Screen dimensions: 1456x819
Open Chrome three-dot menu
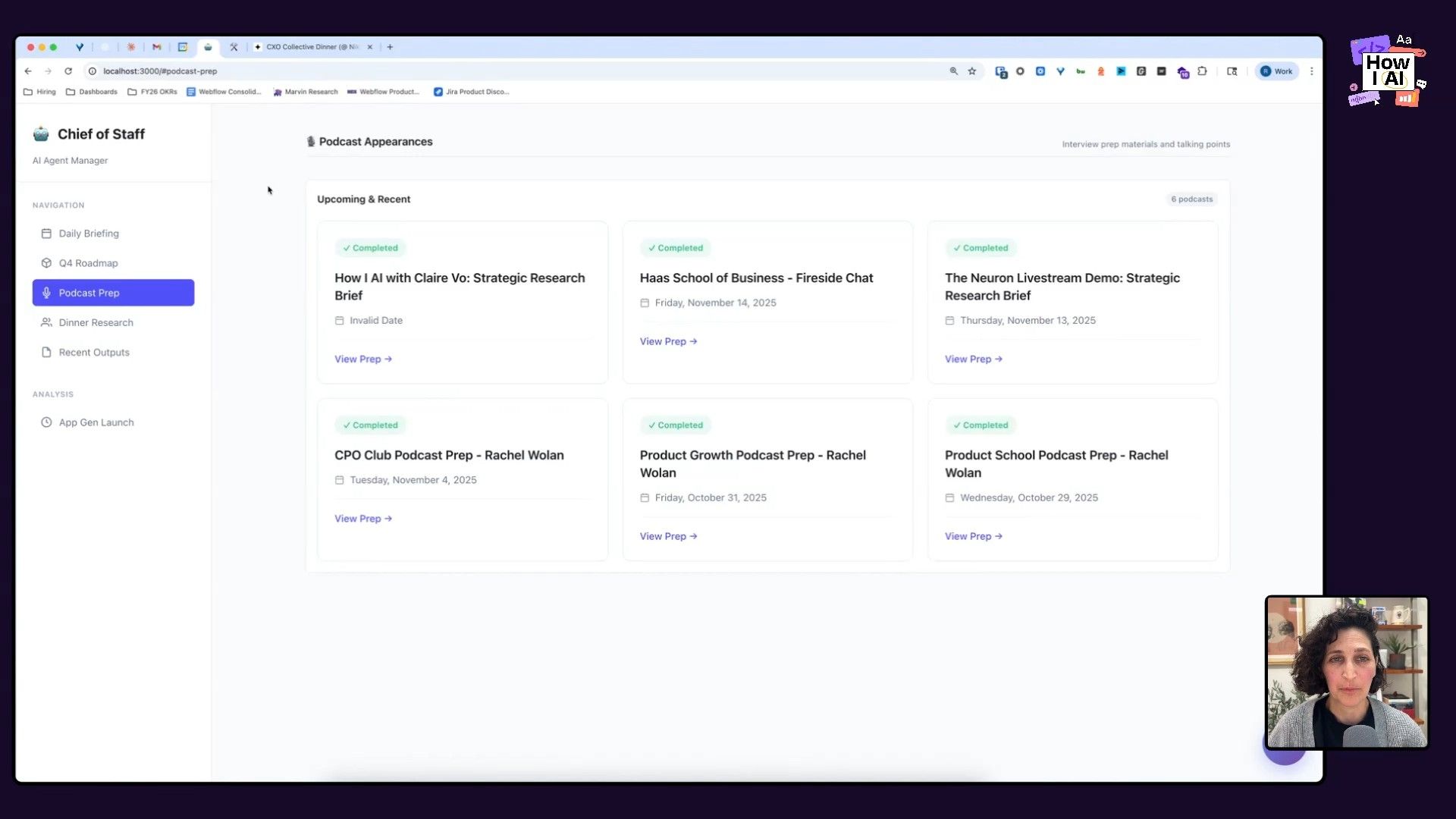tap(1312, 71)
